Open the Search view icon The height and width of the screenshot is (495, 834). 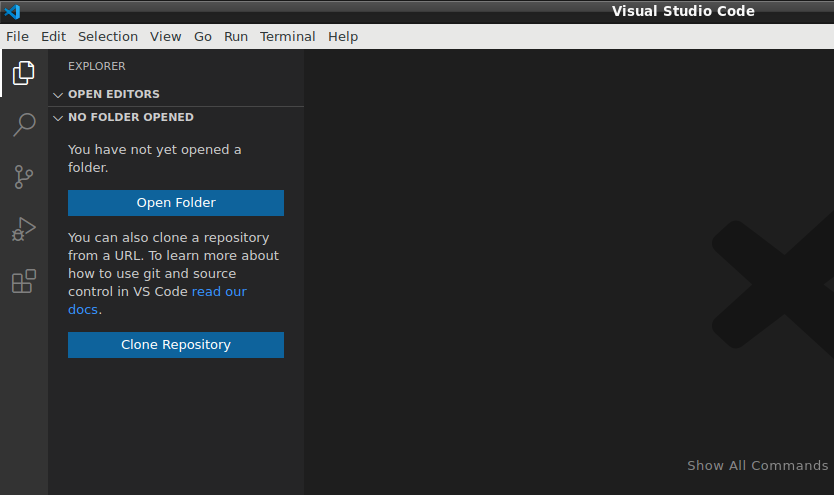(x=23, y=125)
